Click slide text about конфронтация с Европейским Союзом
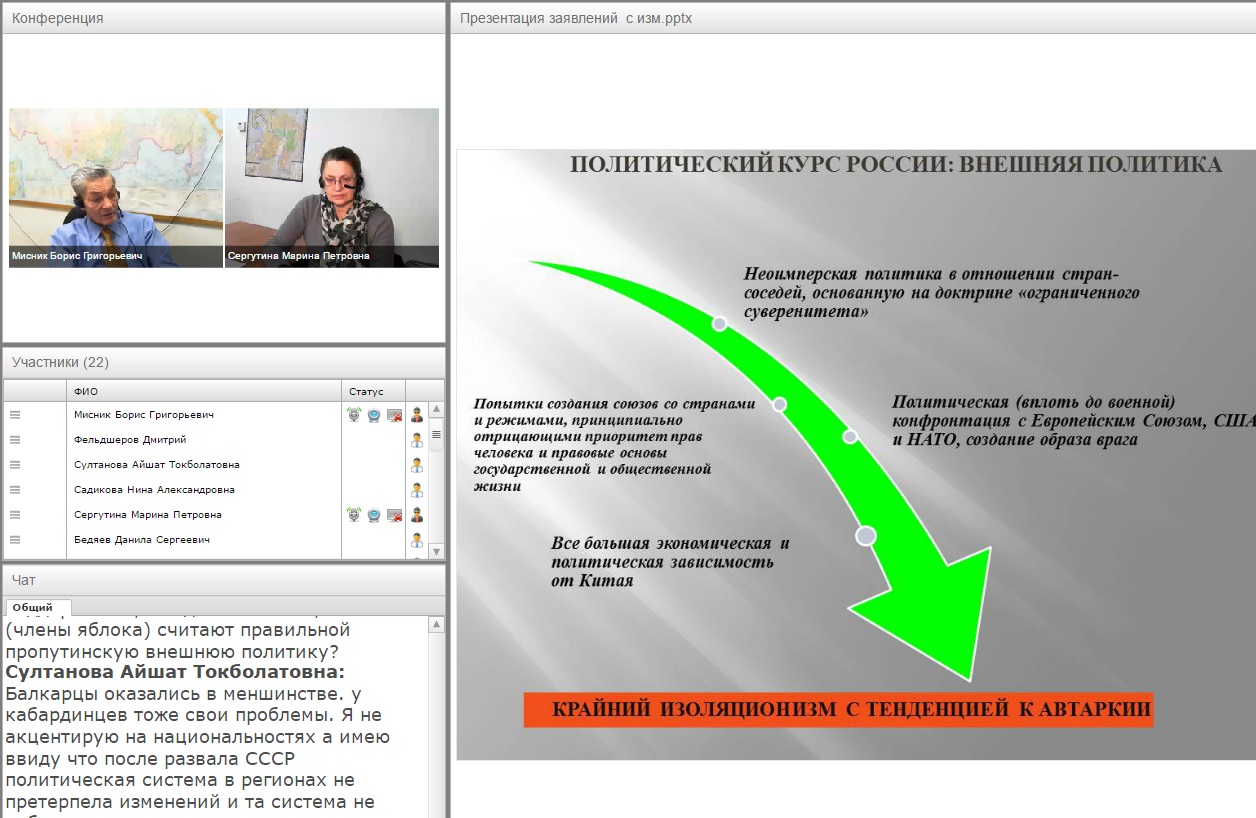The width and height of the screenshot is (1256, 818). (1074, 421)
